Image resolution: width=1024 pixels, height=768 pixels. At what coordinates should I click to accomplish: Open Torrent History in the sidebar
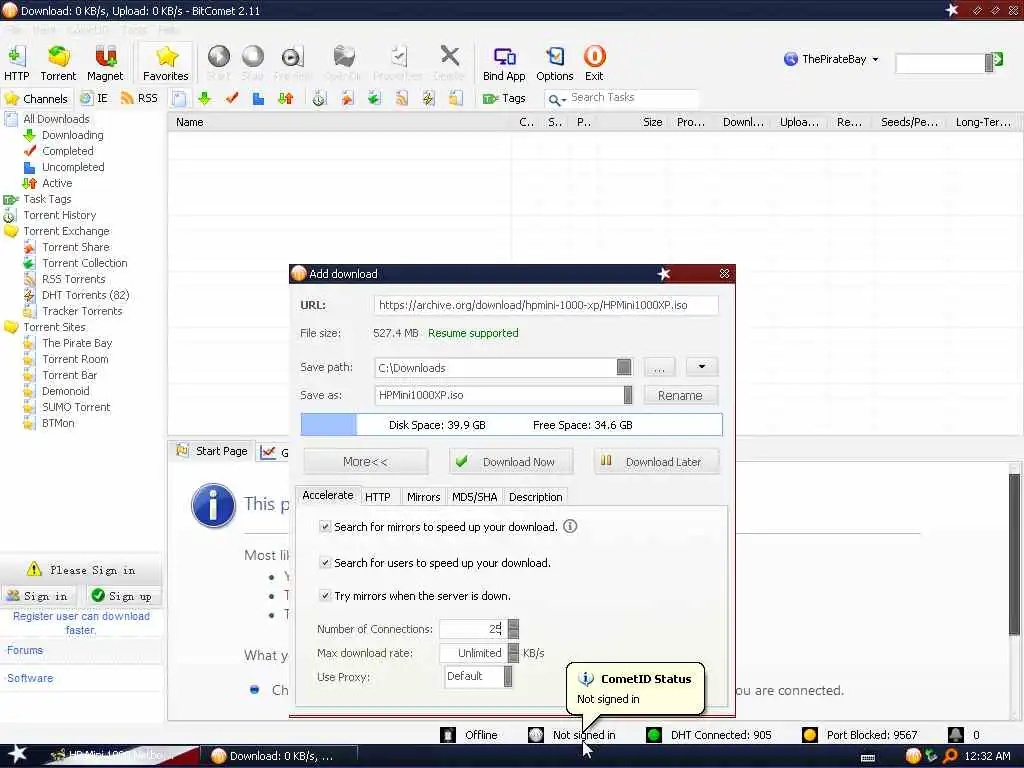pos(59,215)
